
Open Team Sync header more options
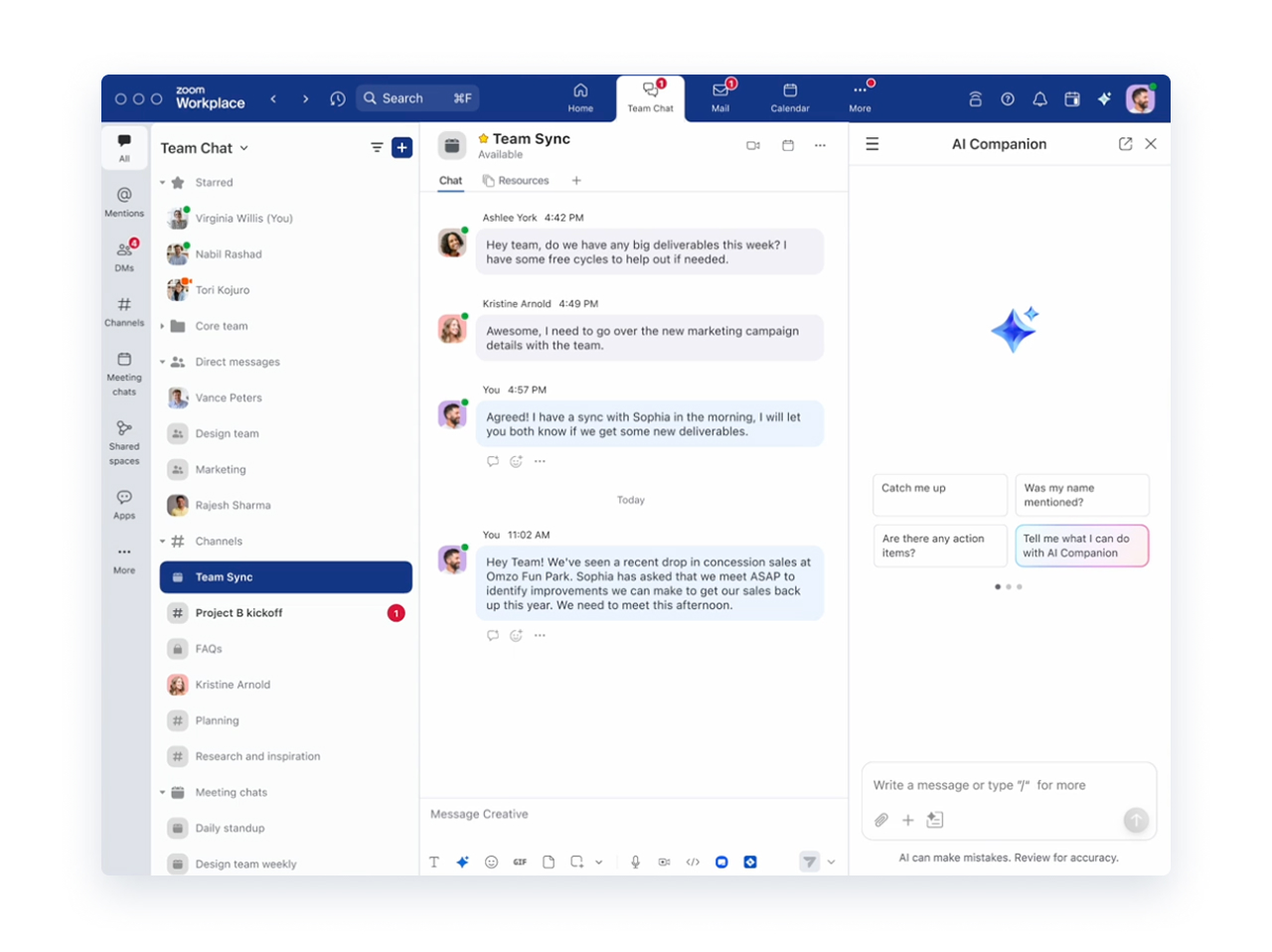click(820, 145)
